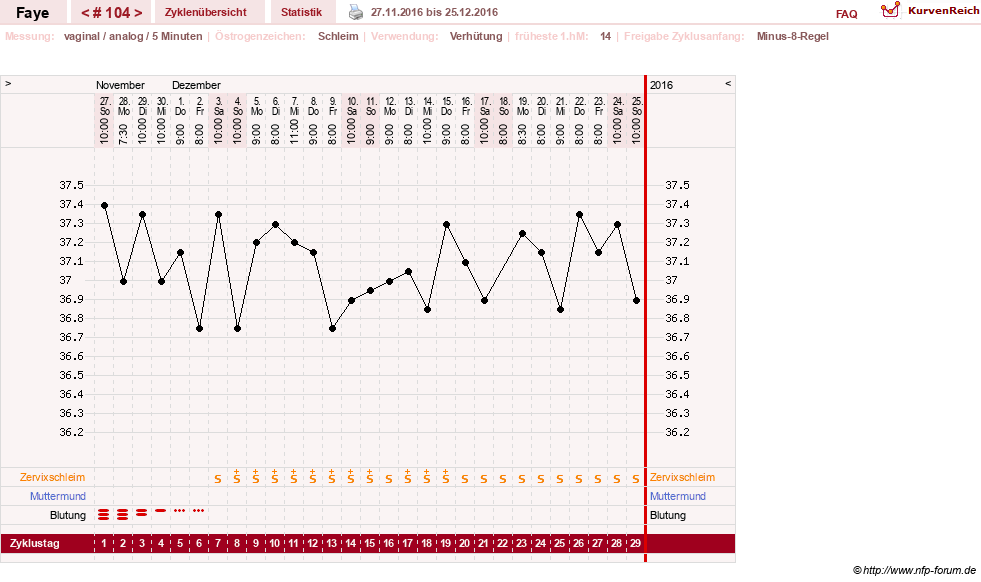Screen dimensions: 981x582
Task: Click the 'Minus-8-Regel' setting value
Action: (x=792, y=36)
